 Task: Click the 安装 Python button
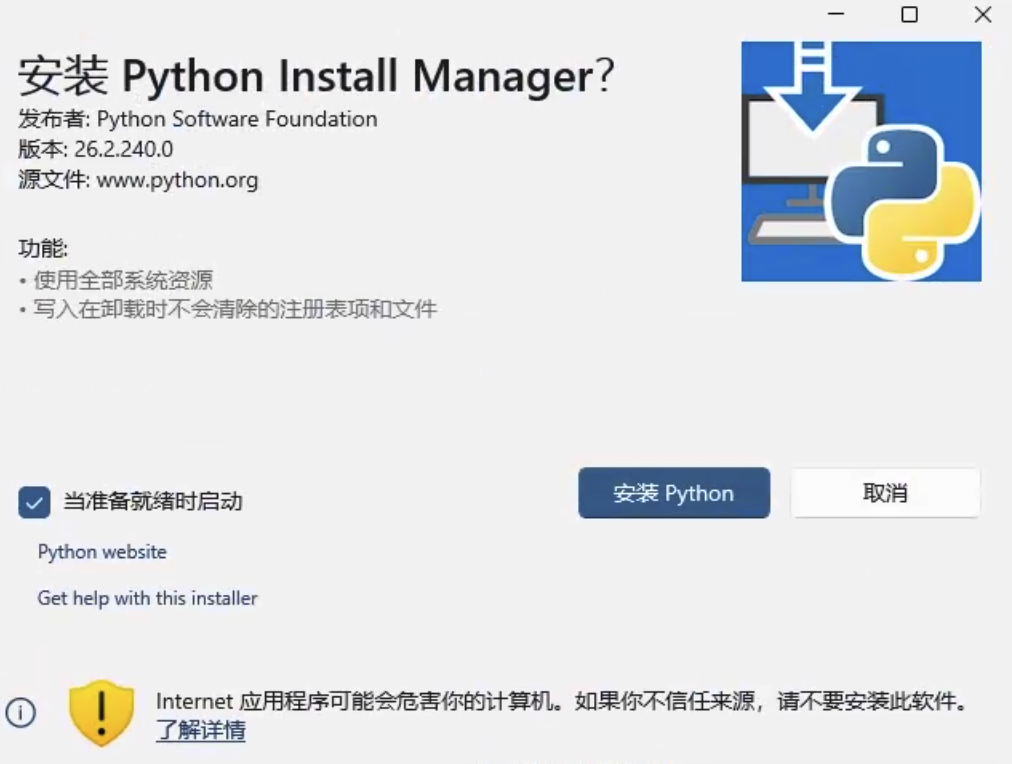click(x=674, y=493)
